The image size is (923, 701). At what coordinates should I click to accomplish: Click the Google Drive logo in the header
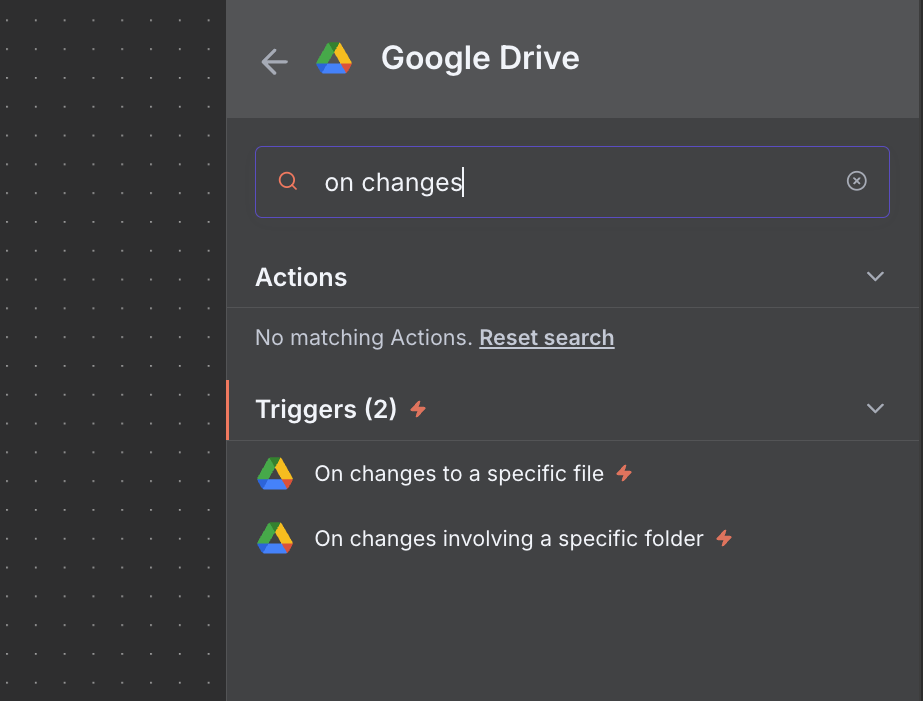coord(334,59)
